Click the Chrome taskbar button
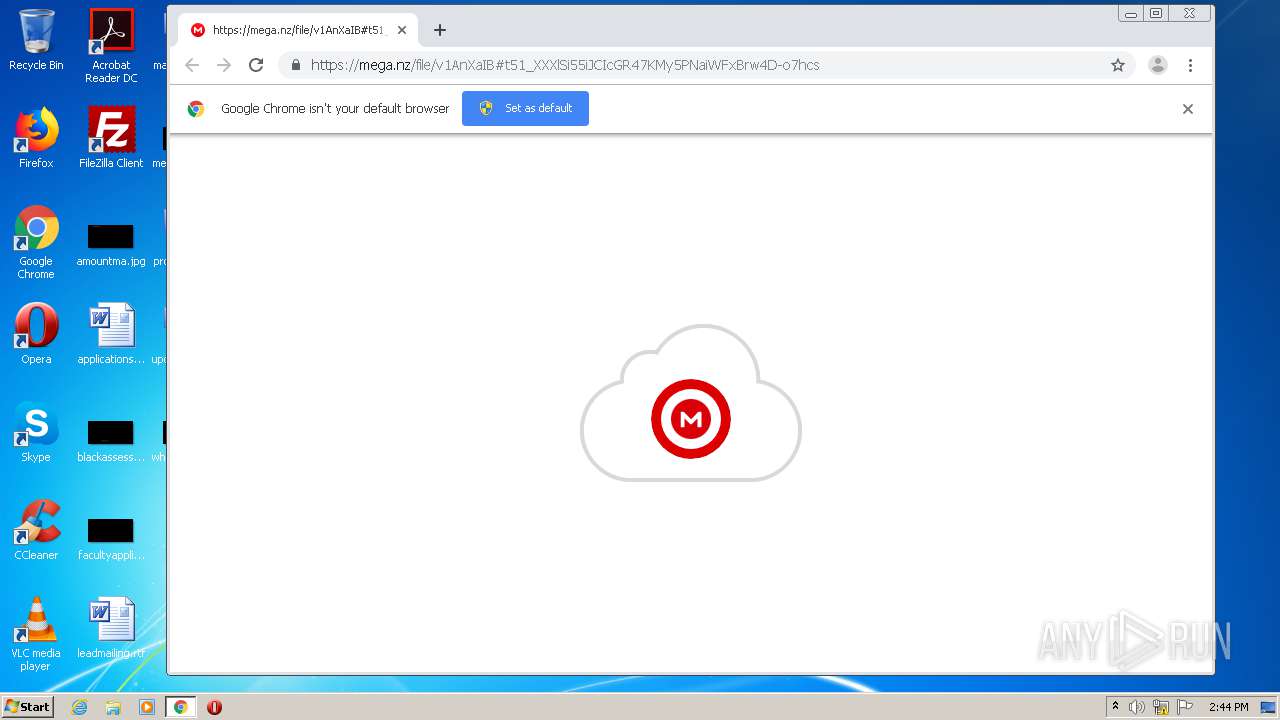The height and width of the screenshot is (720, 1280). coord(180,707)
